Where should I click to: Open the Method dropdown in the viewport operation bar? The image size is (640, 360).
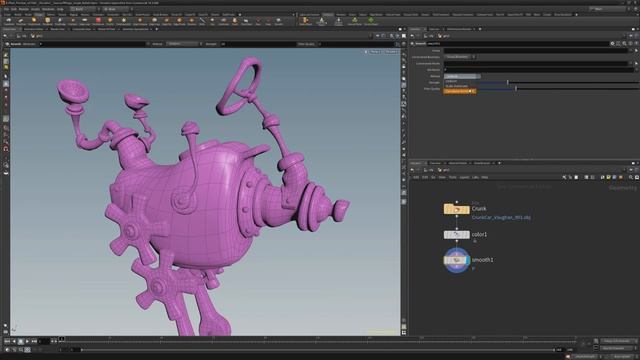click(184, 44)
